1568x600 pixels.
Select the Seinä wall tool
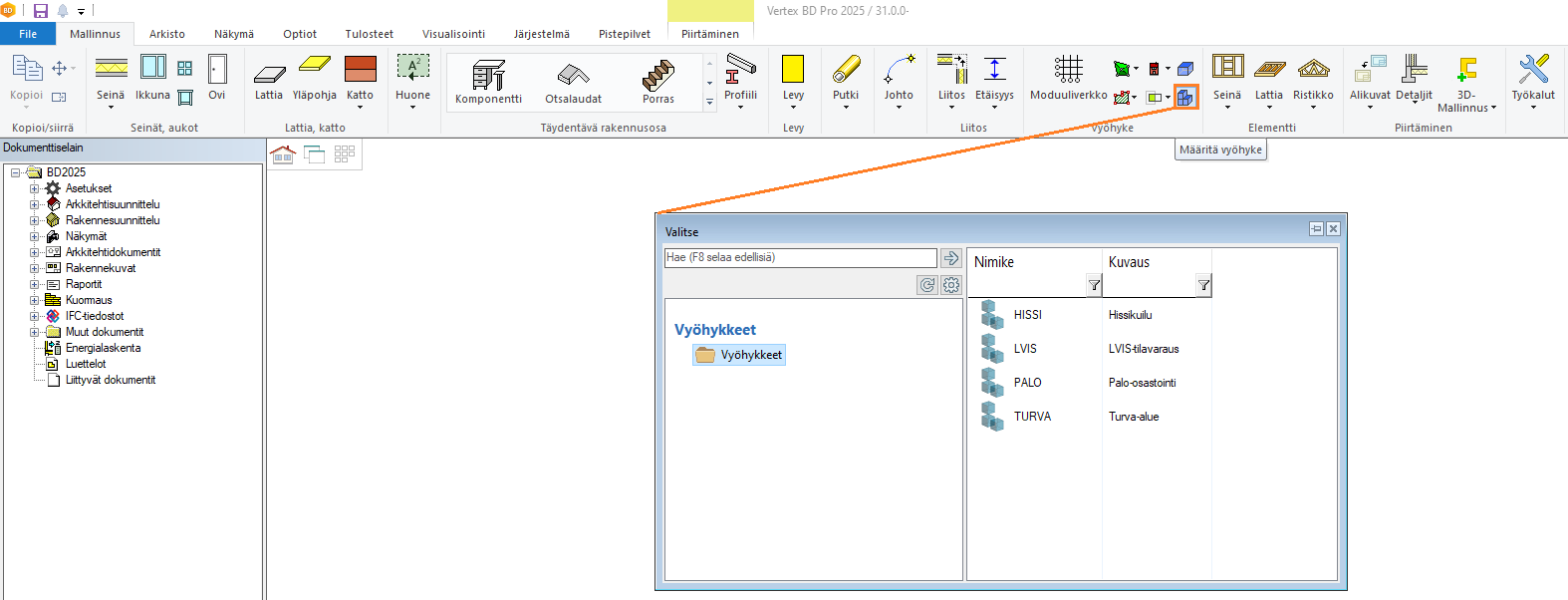click(x=111, y=75)
